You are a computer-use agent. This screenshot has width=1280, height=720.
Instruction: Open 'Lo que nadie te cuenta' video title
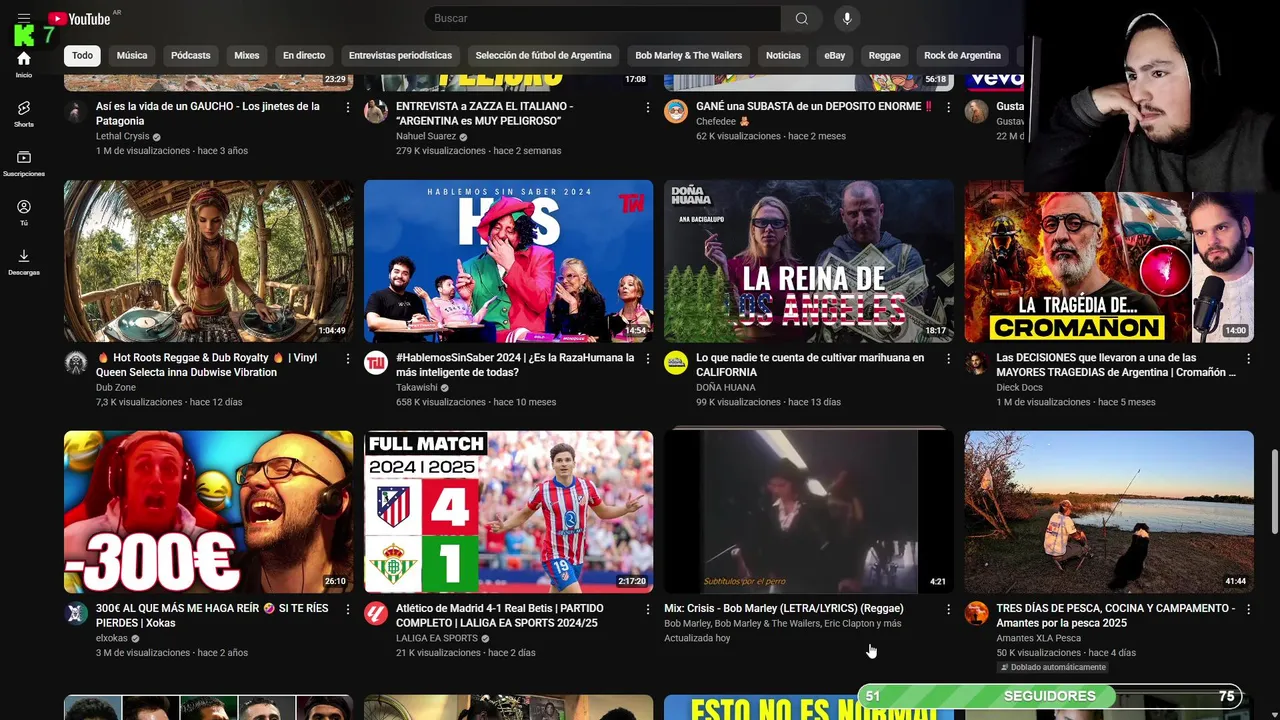click(x=810, y=364)
